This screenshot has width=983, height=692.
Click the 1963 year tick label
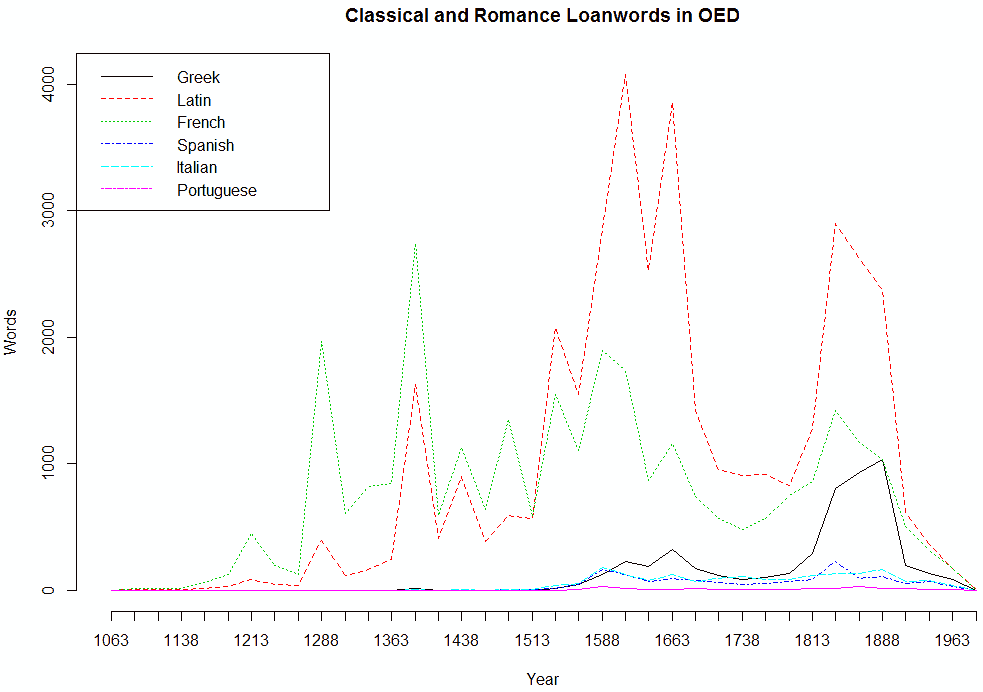pos(951,640)
